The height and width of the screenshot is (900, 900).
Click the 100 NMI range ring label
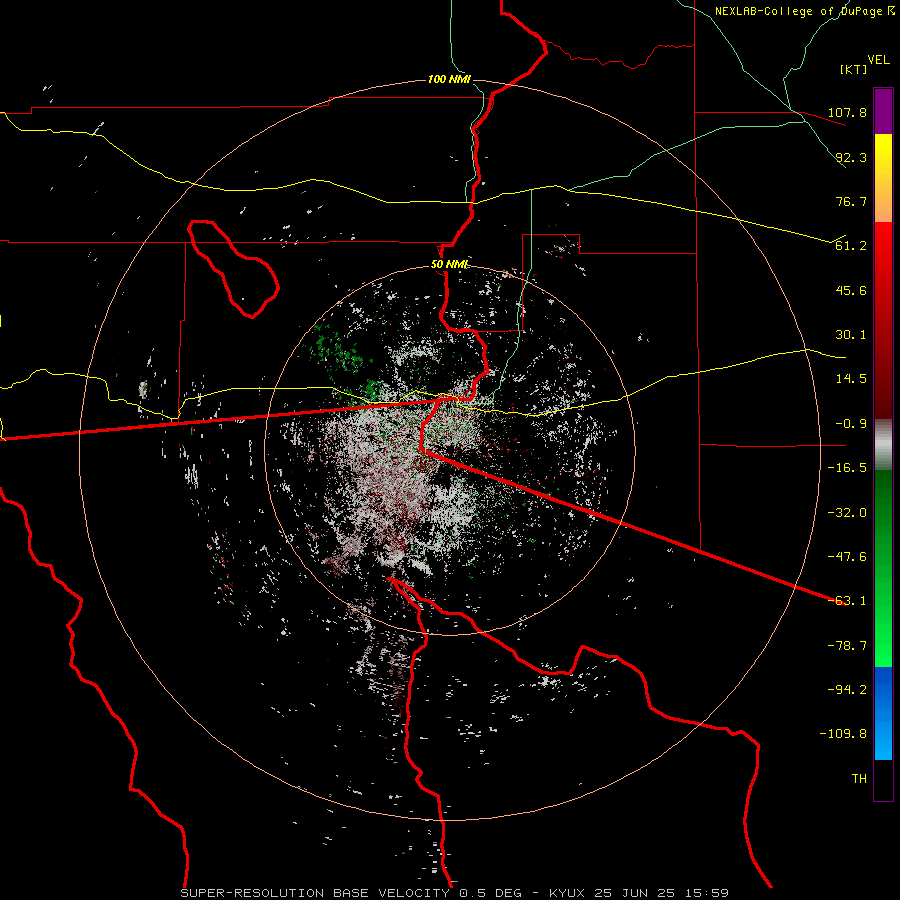coord(449,79)
